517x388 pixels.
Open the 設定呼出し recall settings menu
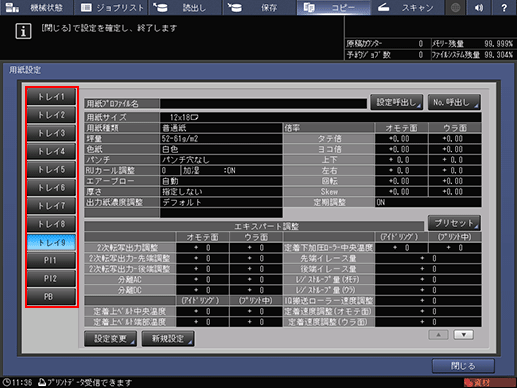pos(397,102)
